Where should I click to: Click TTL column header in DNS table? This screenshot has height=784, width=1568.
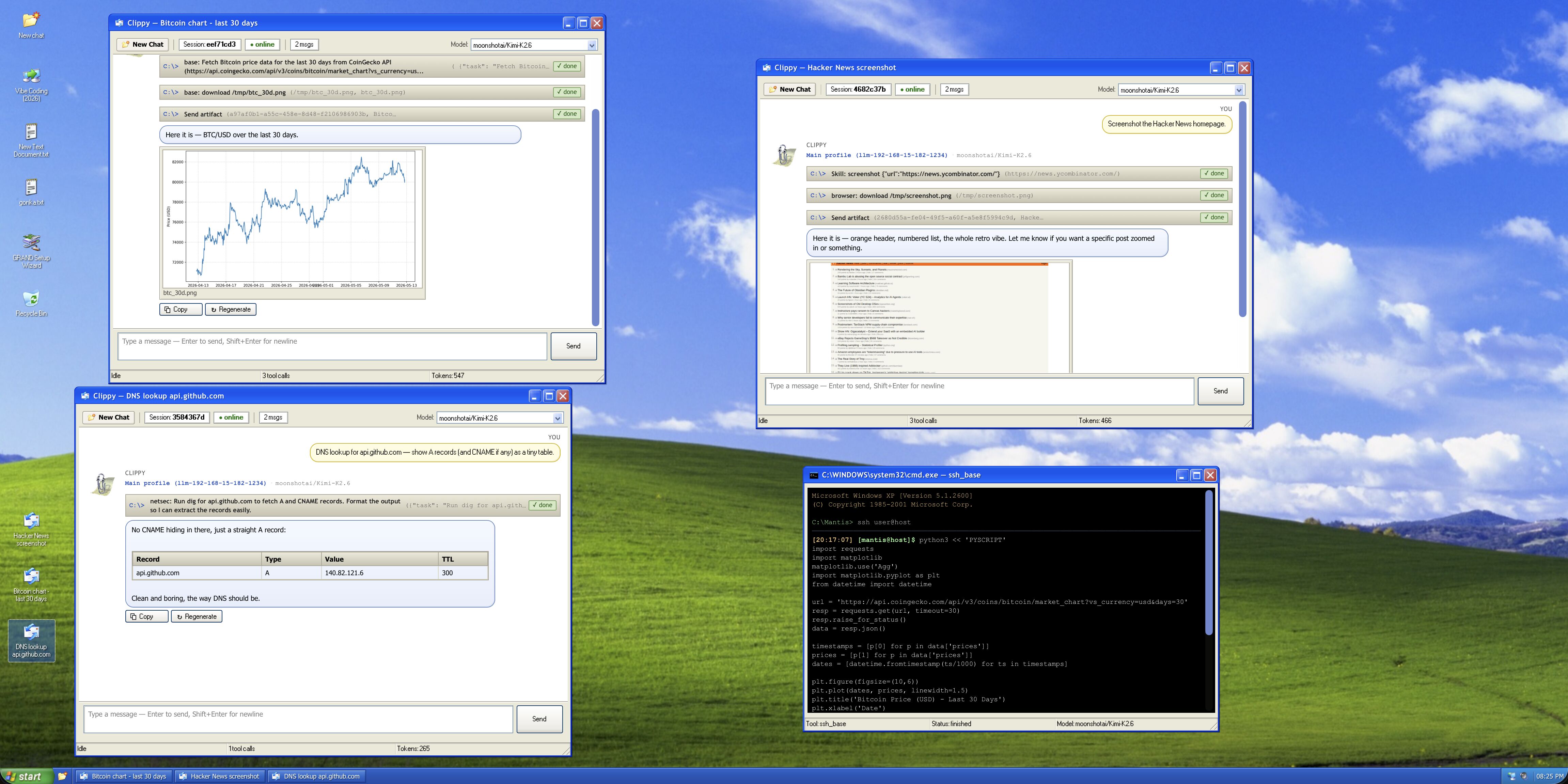click(x=462, y=559)
